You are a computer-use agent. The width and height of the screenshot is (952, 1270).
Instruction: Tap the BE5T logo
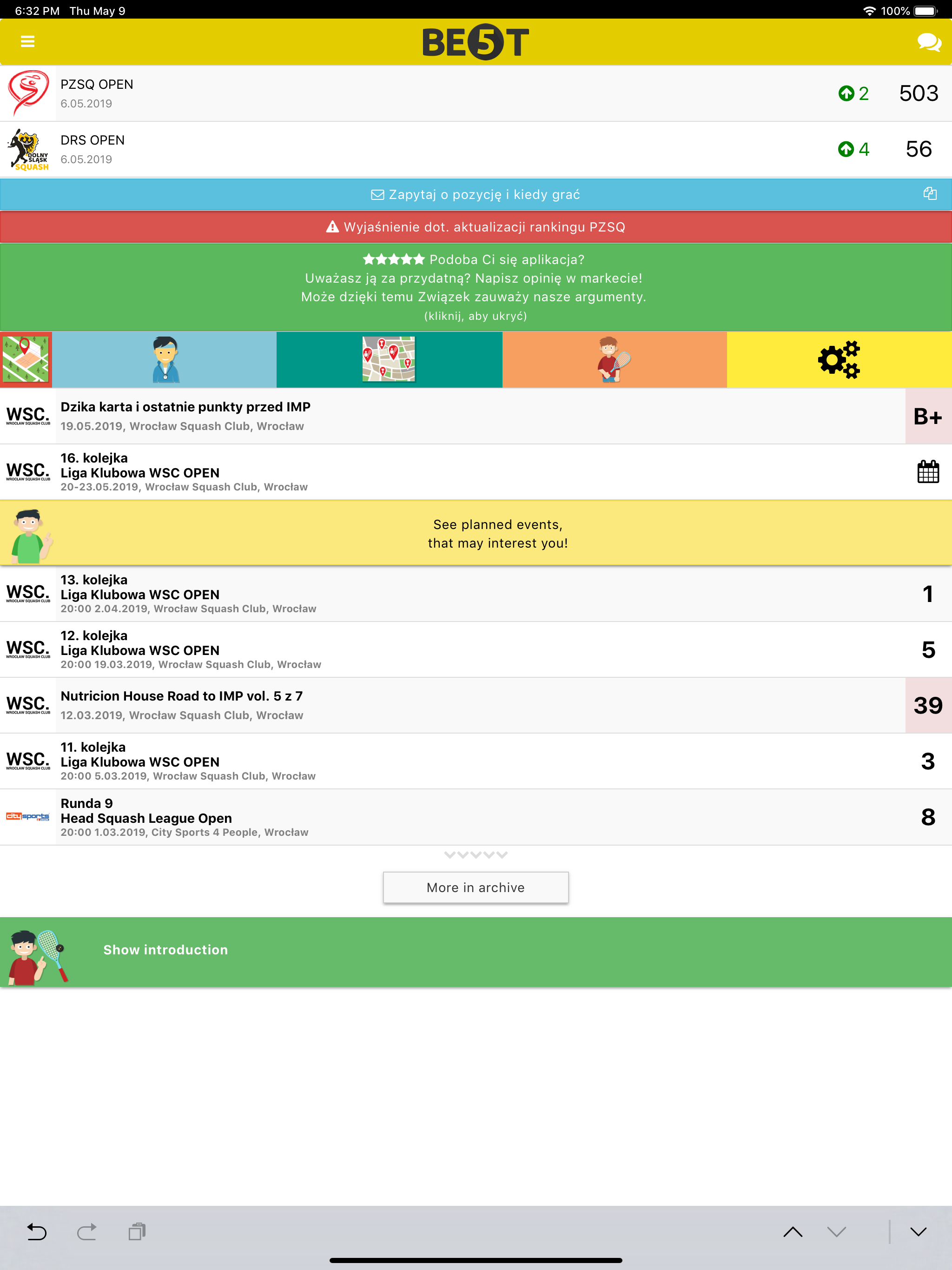(x=476, y=42)
